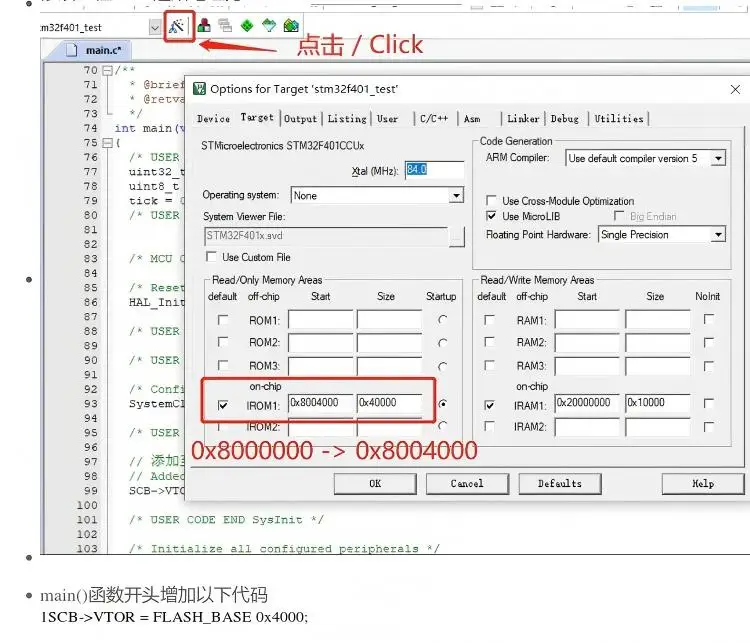The image size is (750, 643).
Task: Select the main.c editor tab
Action: (95, 50)
